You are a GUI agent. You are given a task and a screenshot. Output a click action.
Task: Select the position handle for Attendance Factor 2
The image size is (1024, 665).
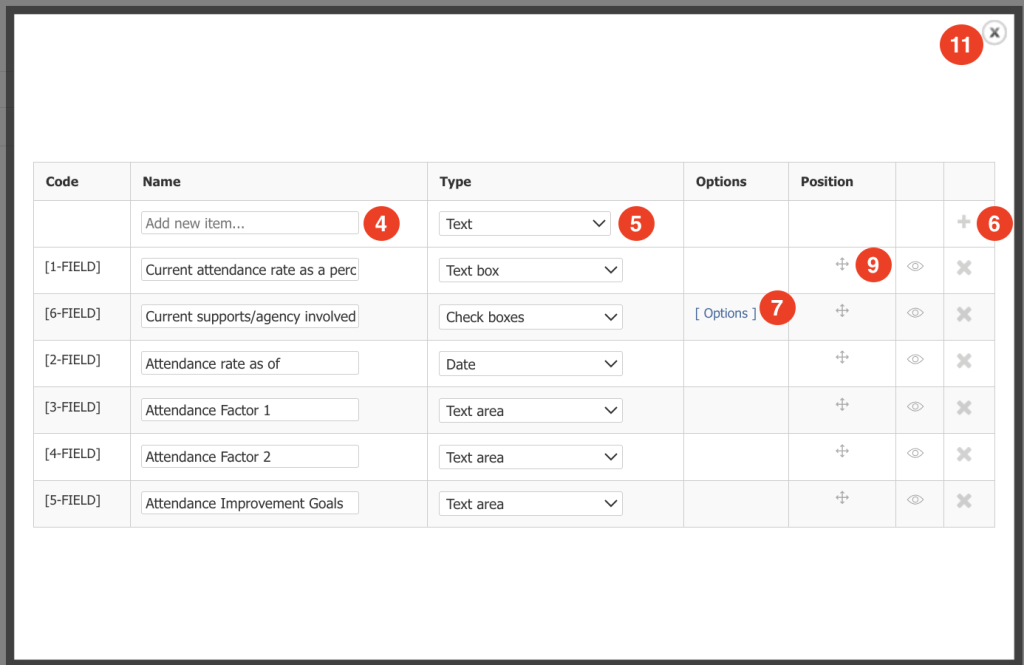coord(842,451)
